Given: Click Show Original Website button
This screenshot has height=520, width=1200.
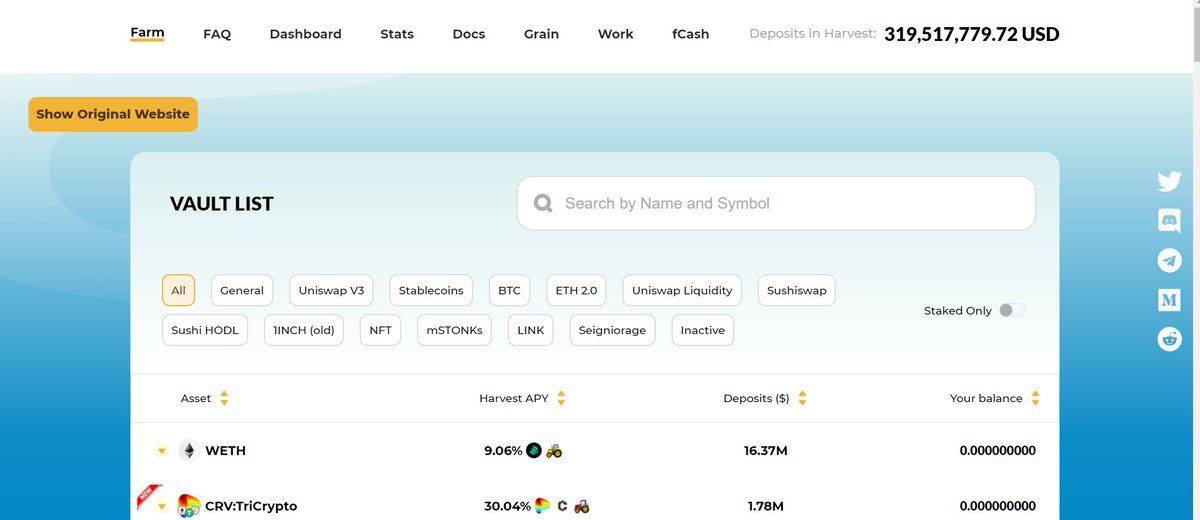Looking at the screenshot, I should pos(113,114).
